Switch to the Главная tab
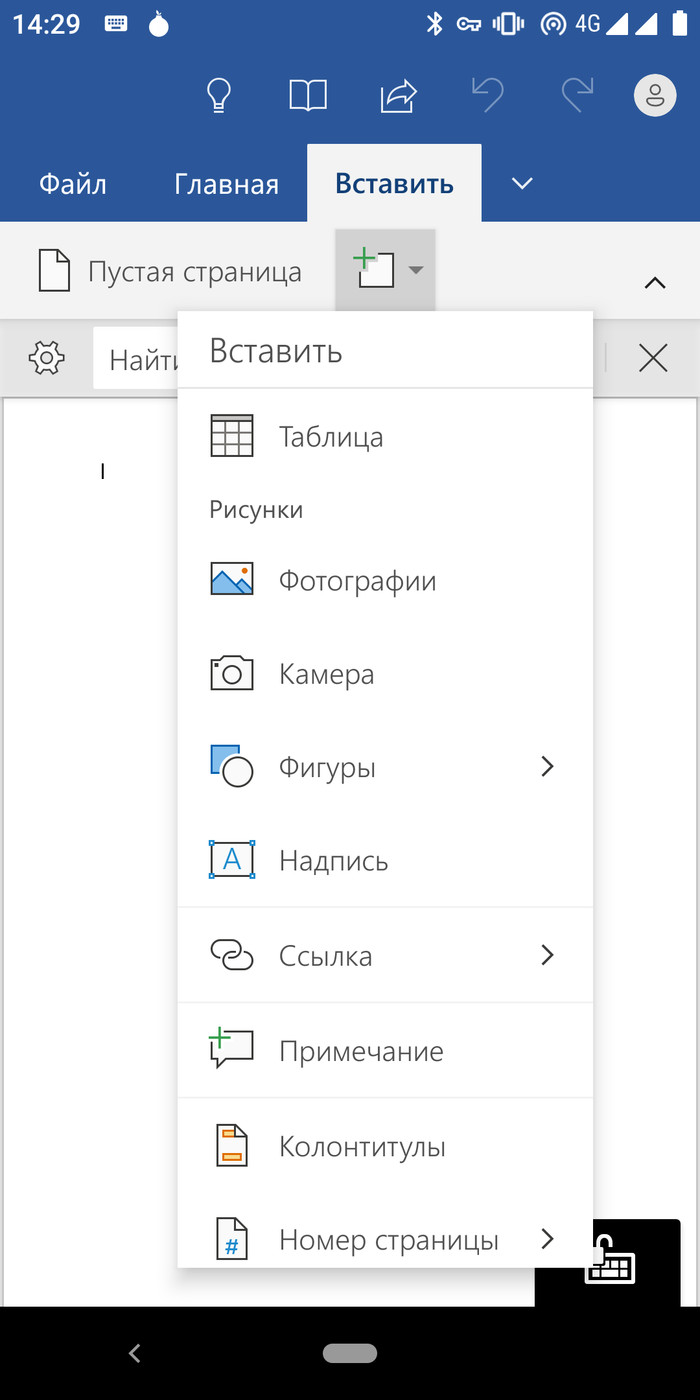 coord(226,184)
